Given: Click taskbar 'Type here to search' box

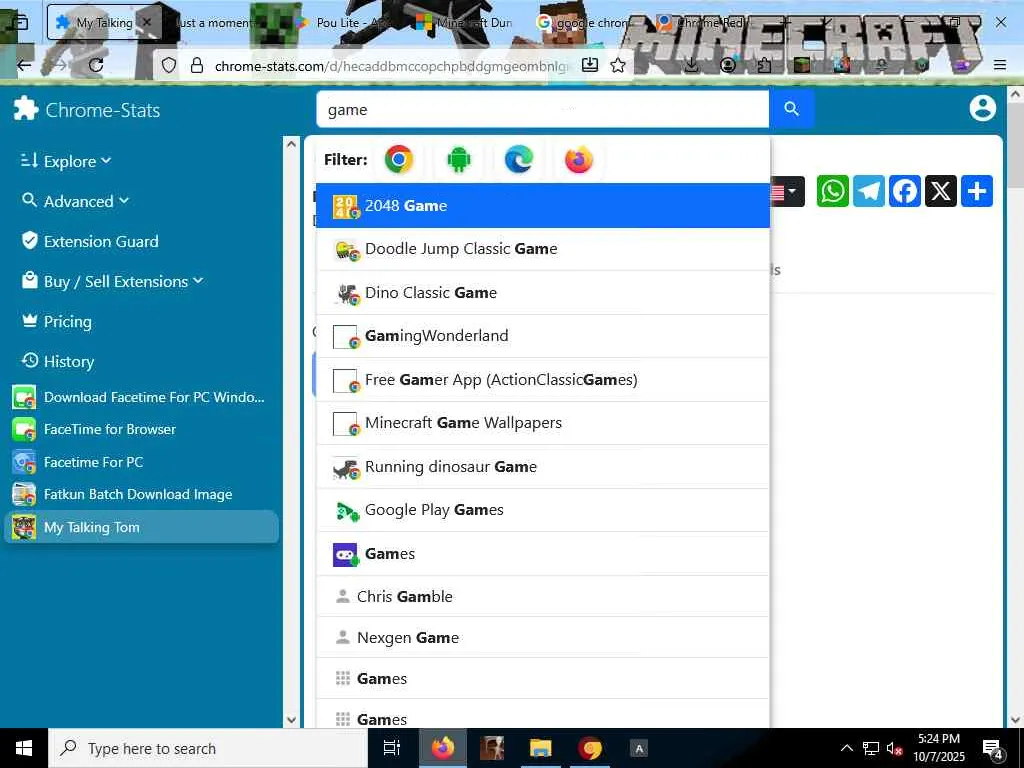Looking at the screenshot, I should click(x=208, y=748).
